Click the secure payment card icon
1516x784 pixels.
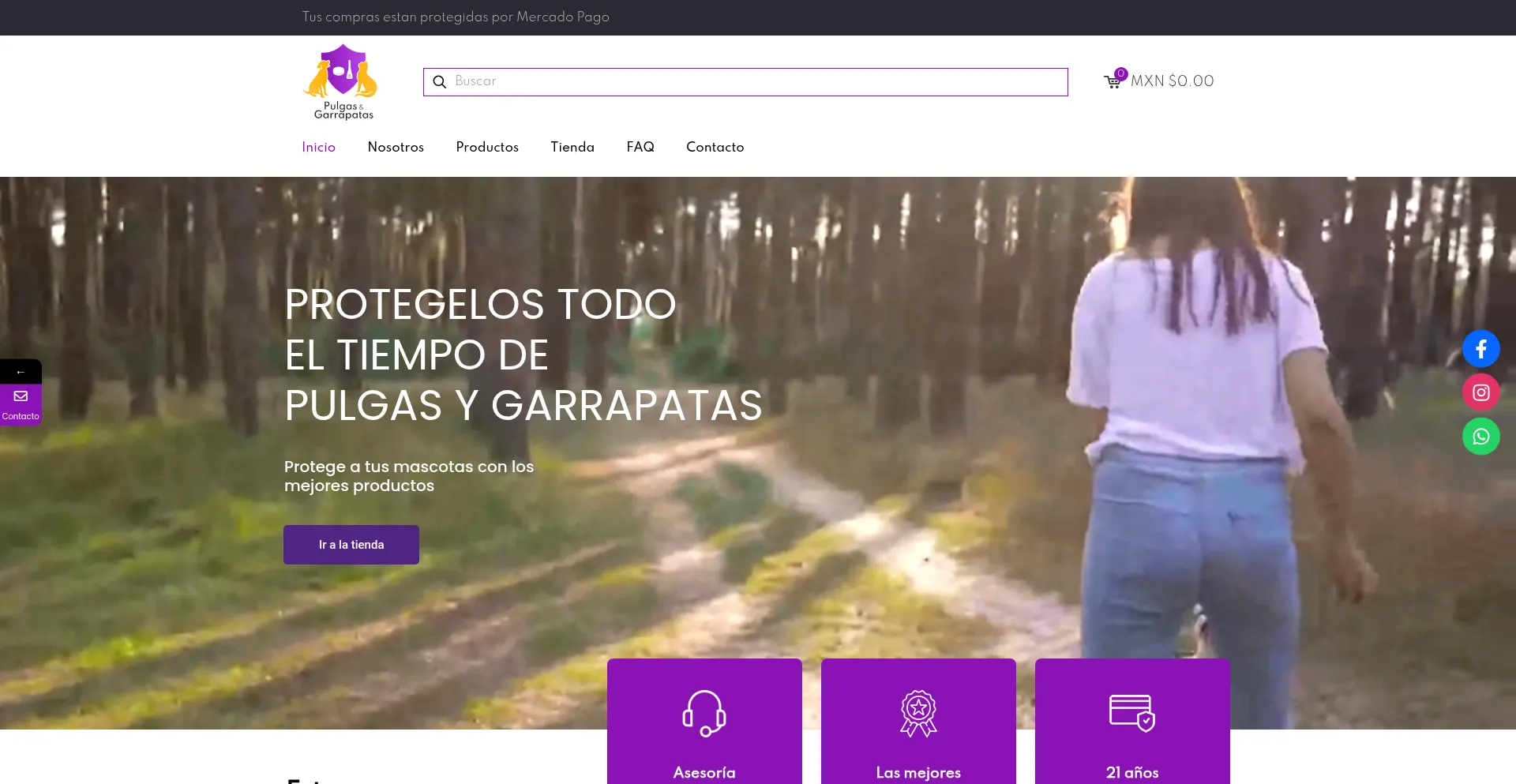pyautogui.click(x=1131, y=713)
